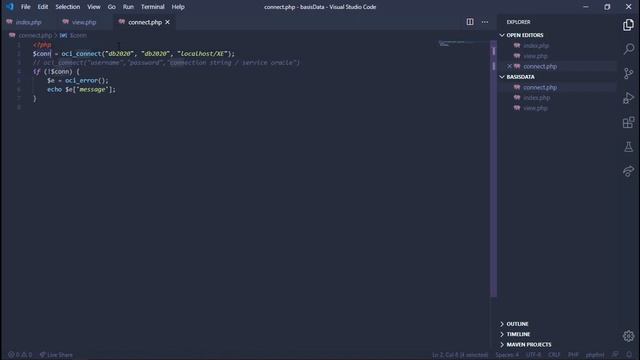Viewport: 640px width, 360px height.
Task: Click oci_error() in line 5
Action: coord(85,80)
